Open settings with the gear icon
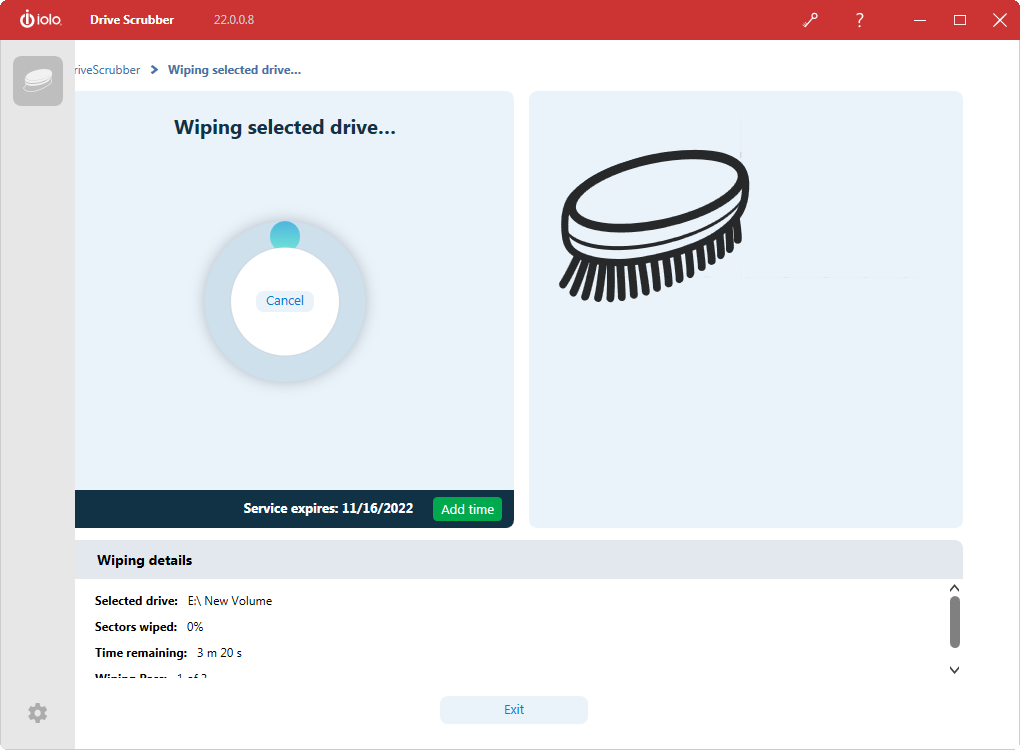The height and width of the screenshot is (750, 1020). (37, 713)
